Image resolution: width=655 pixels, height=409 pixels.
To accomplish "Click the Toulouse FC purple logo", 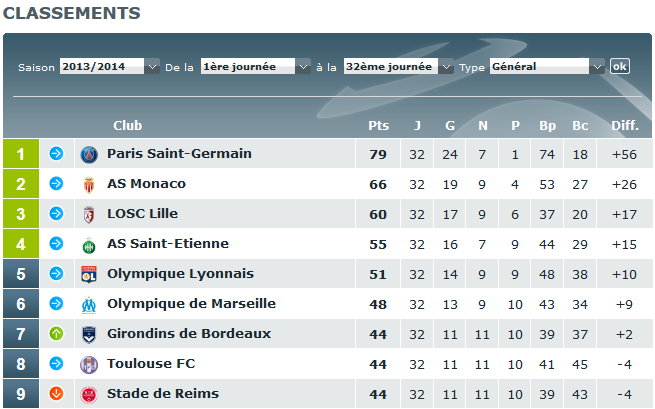I will tap(90, 364).
